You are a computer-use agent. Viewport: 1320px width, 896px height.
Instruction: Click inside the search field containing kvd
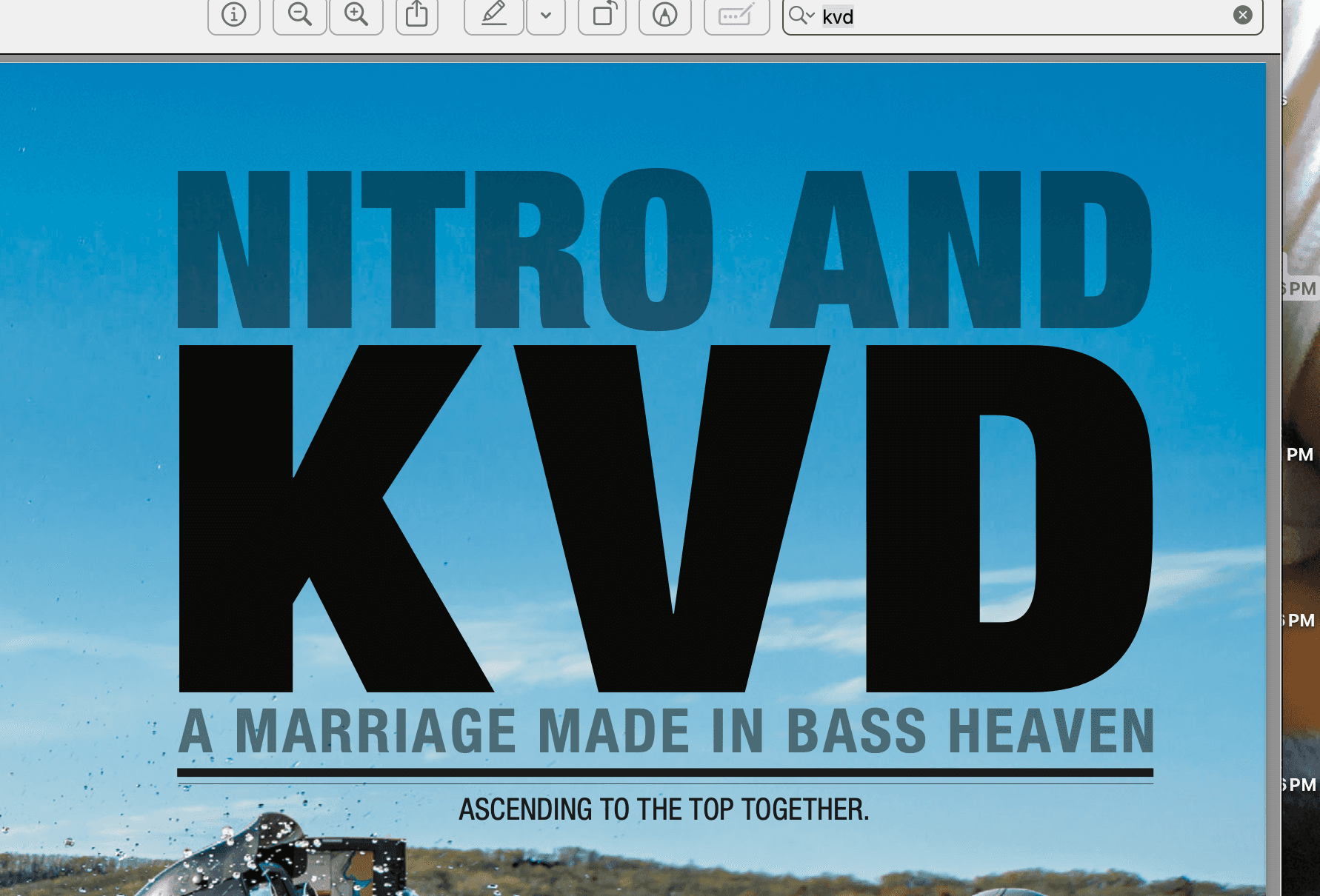point(1022,16)
